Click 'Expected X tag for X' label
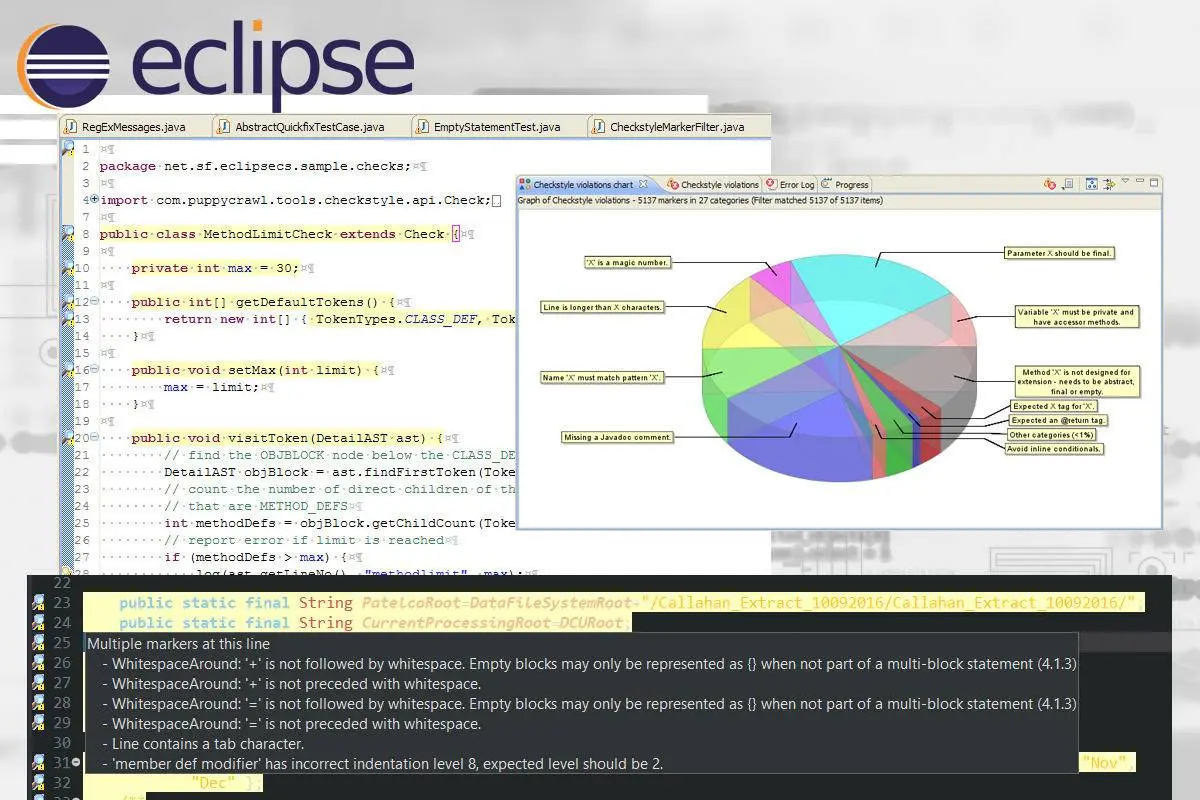 [1053, 407]
